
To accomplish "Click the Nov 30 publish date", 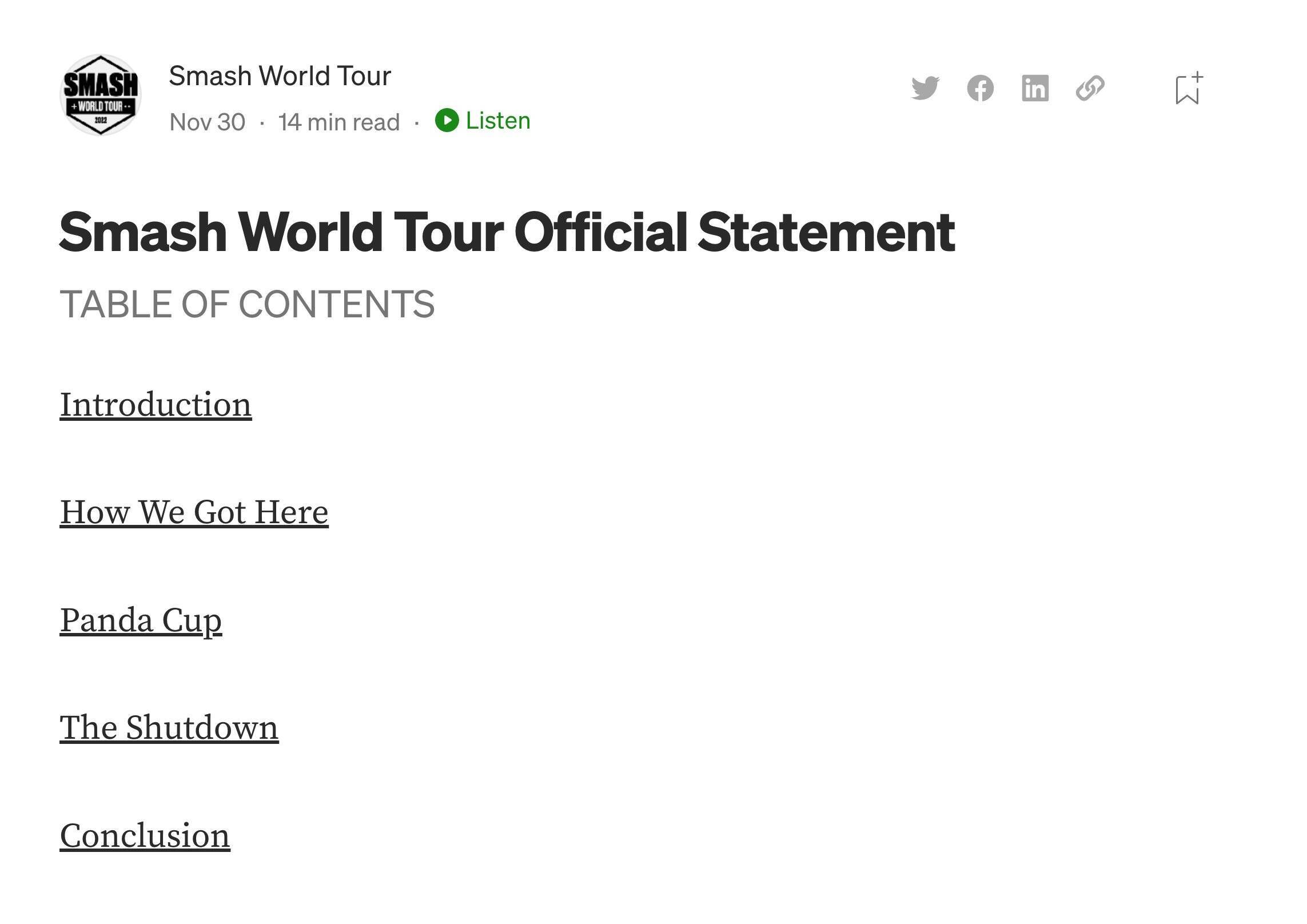I will (207, 122).
